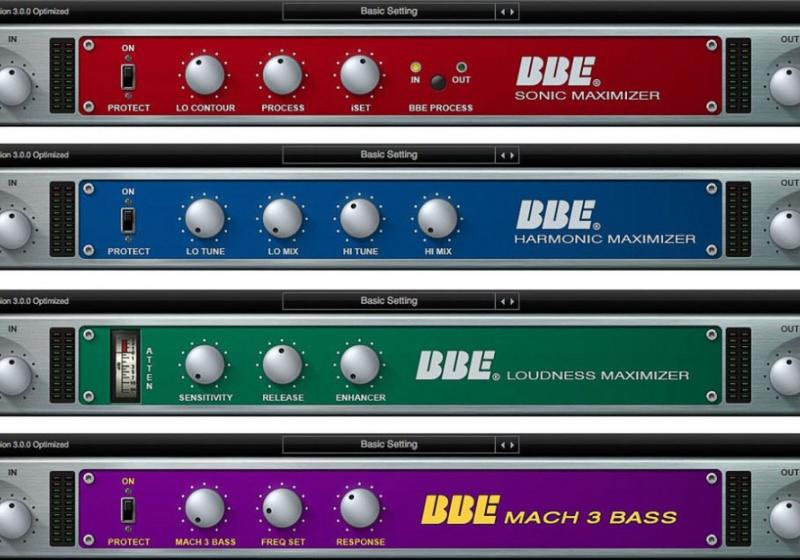Screen dimensions: 800x560
Task: Click the HI MIX knob
Action: pos(437,218)
